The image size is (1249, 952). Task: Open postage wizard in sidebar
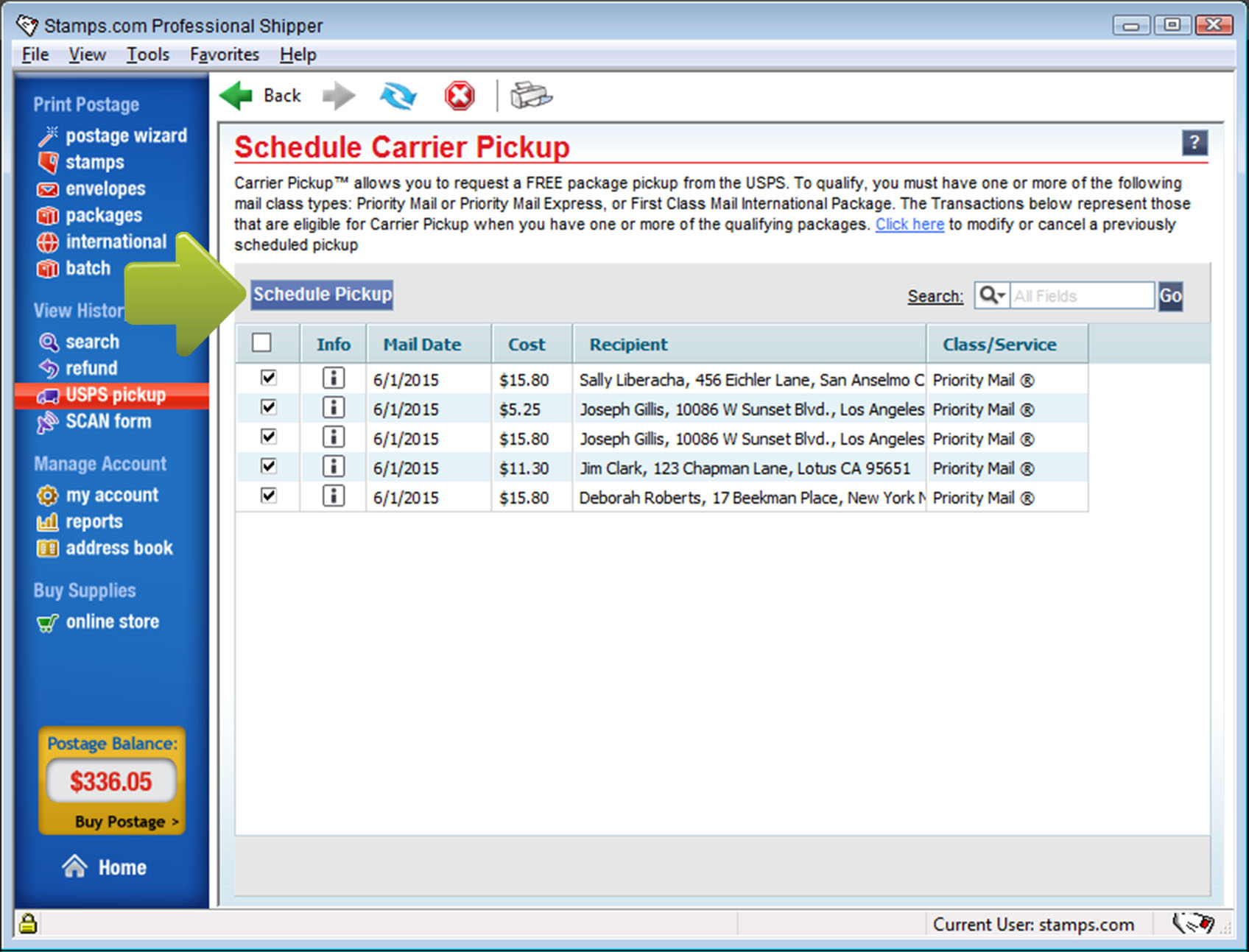pos(113,135)
